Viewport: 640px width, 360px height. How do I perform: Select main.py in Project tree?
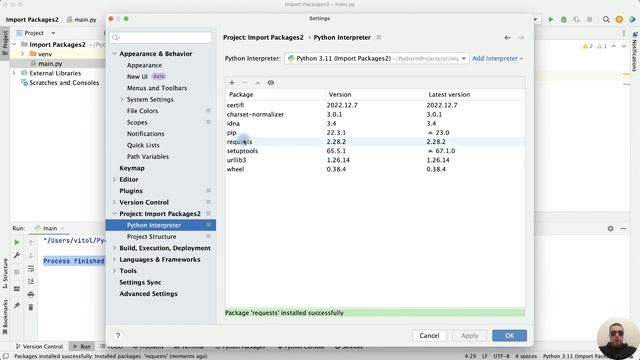[50, 64]
